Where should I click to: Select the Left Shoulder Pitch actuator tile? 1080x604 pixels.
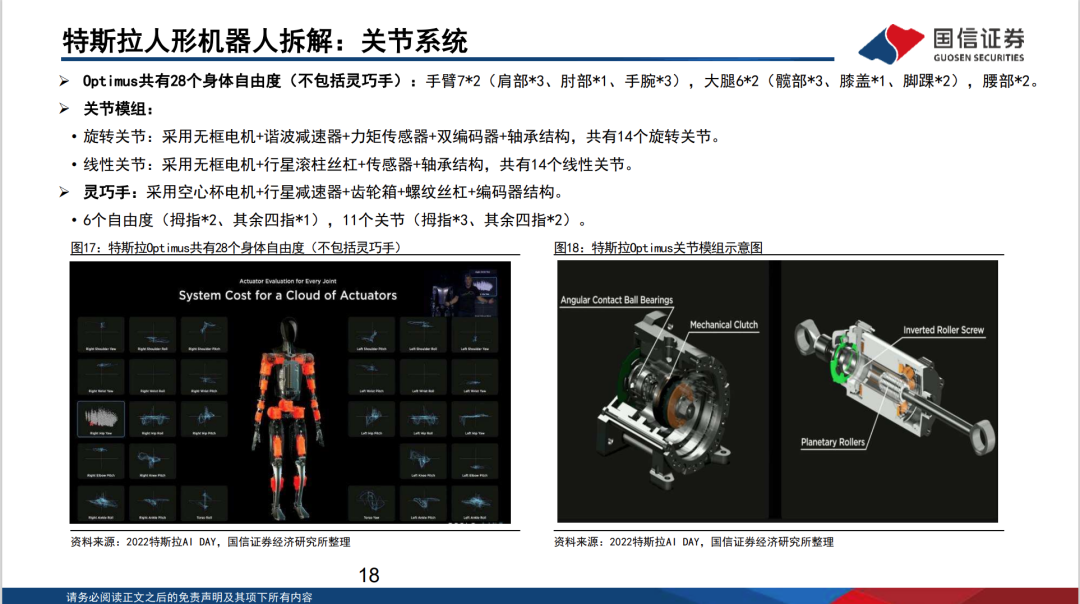tap(371, 335)
